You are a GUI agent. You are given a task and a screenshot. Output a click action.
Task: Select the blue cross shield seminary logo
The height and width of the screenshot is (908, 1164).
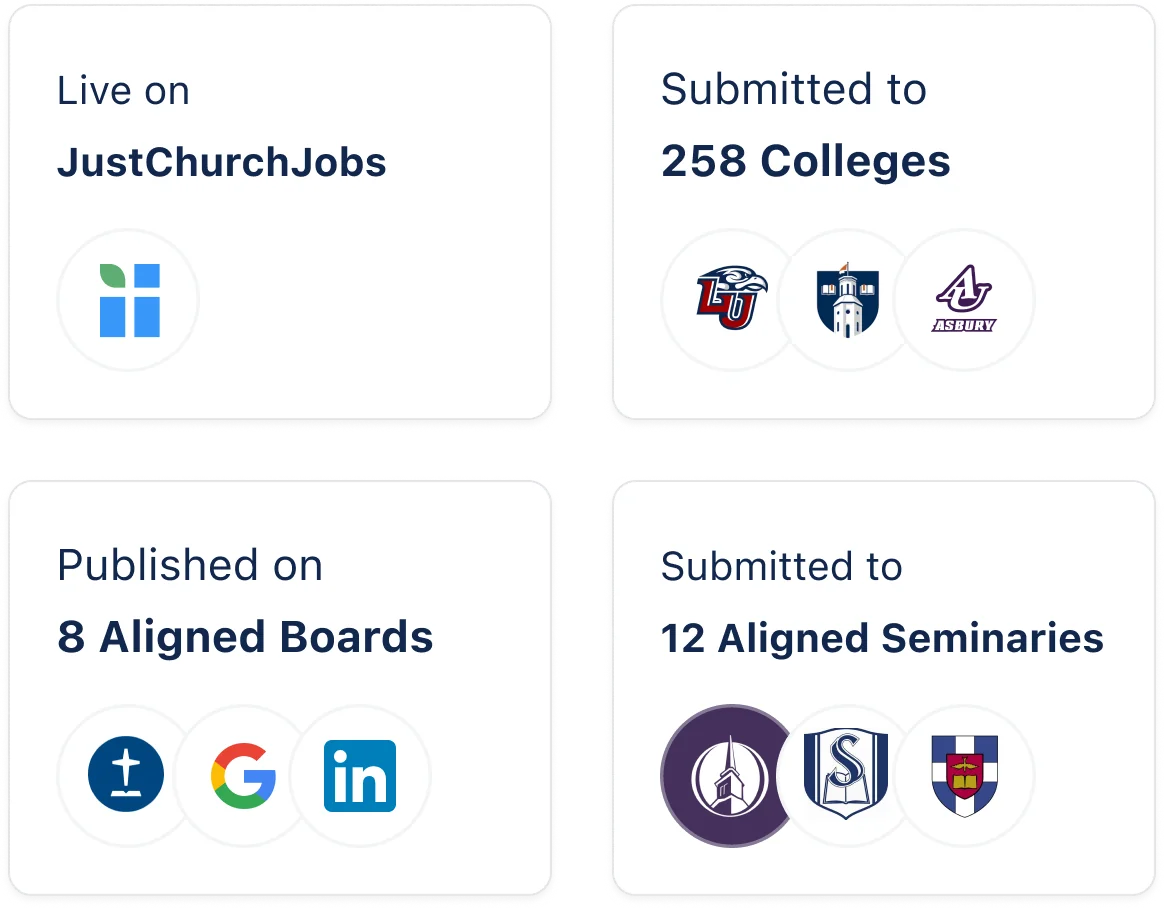964,775
